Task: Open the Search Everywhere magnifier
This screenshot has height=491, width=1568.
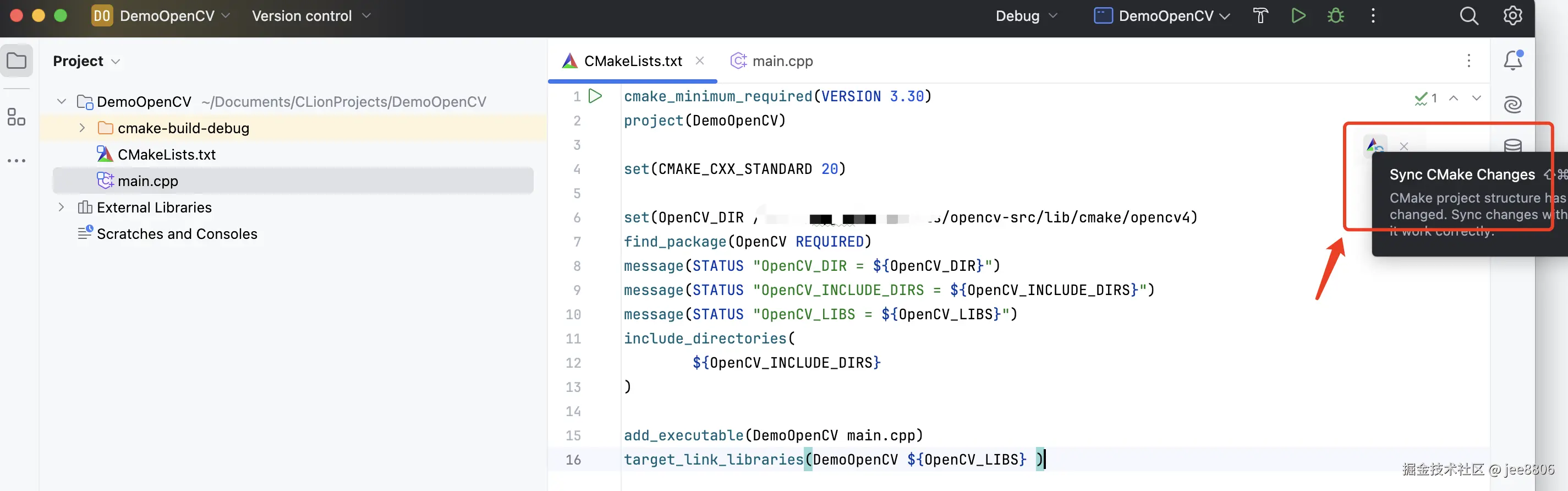Action: (1469, 16)
